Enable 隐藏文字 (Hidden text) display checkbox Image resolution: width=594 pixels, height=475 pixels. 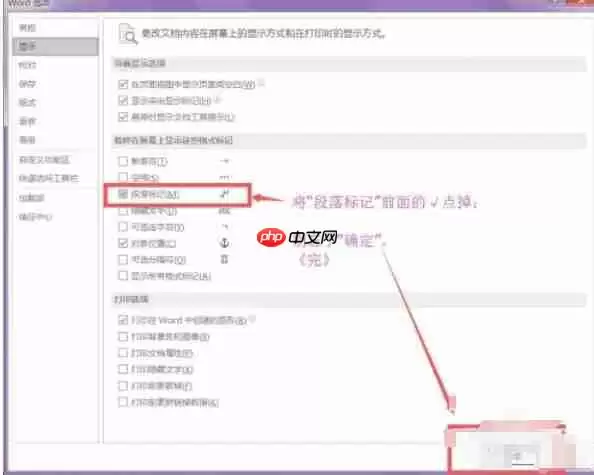coord(123,211)
